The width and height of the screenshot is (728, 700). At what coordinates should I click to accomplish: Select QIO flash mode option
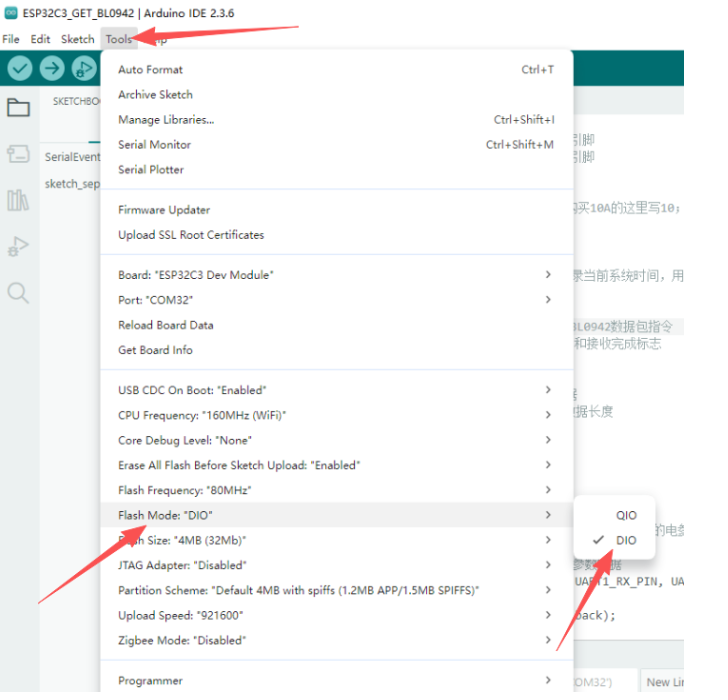pos(614,516)
